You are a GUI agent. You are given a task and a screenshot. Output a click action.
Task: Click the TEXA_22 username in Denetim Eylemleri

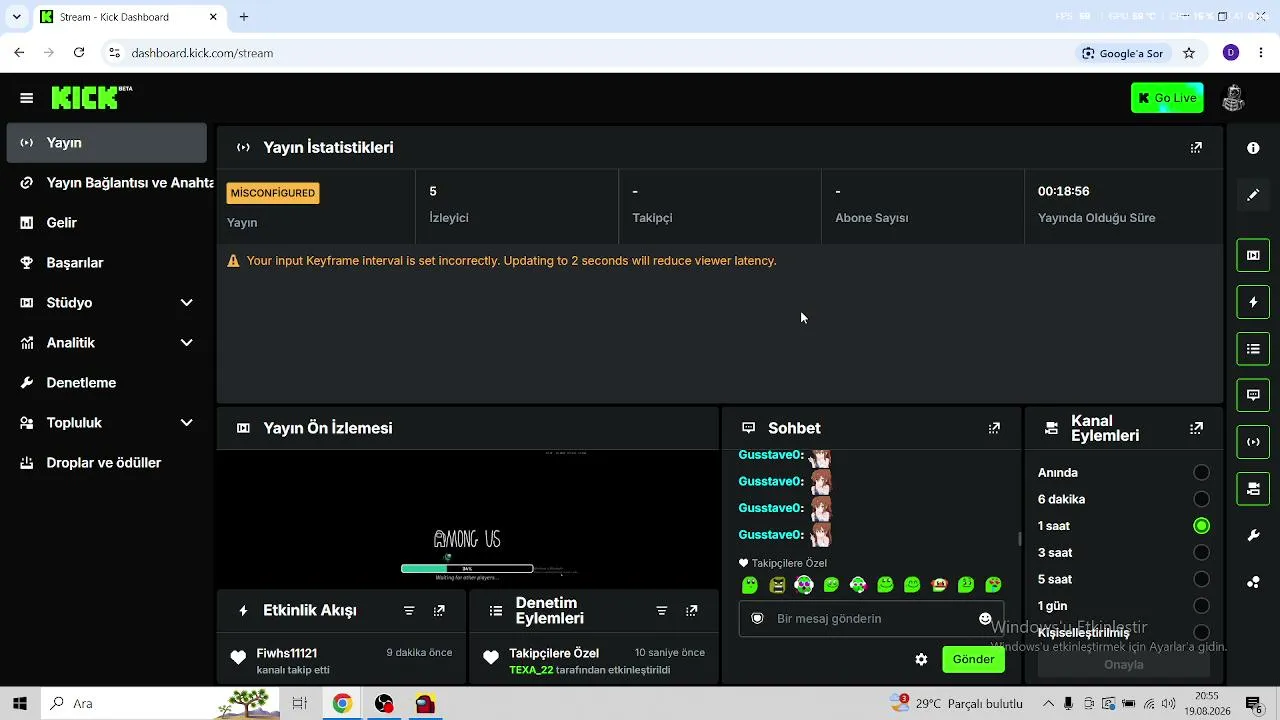coord(531,670)
